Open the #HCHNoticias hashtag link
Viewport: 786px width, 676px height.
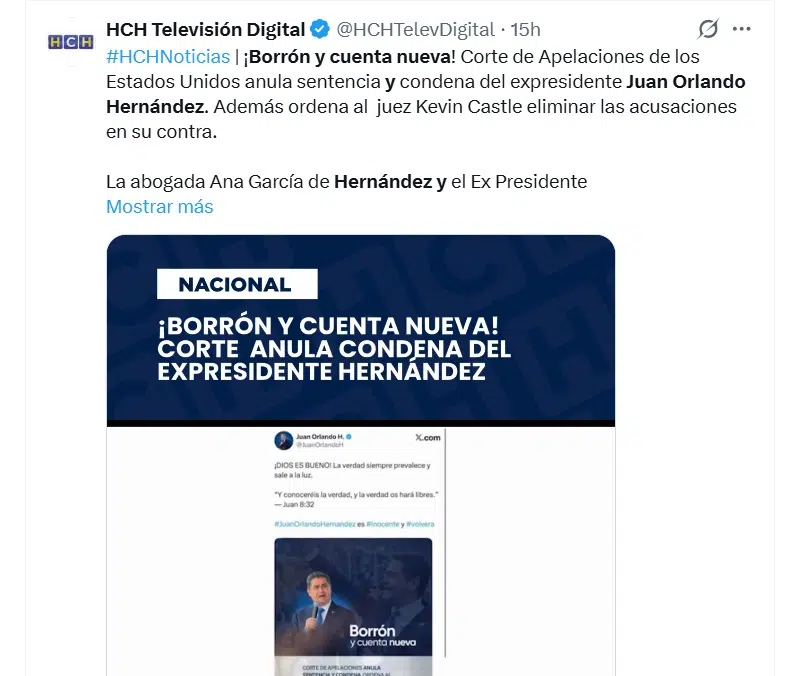168,57
